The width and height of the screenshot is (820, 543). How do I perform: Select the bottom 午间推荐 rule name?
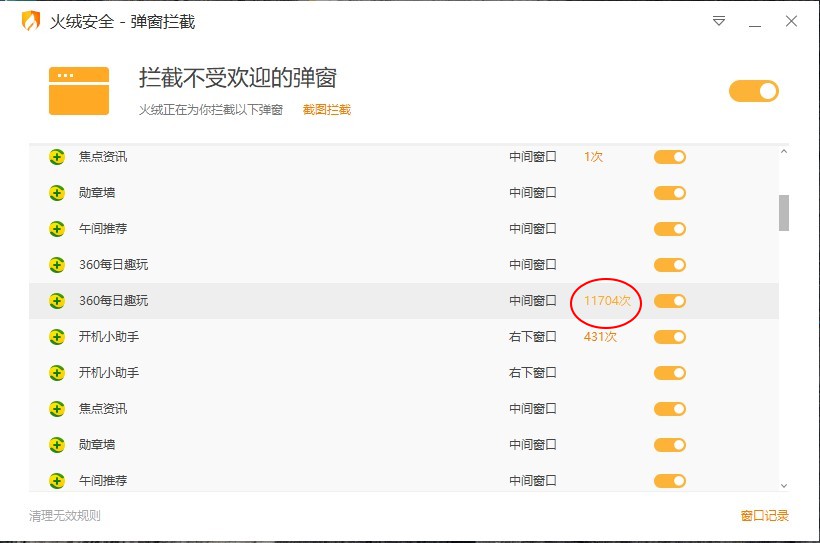[x=103, y=481]
